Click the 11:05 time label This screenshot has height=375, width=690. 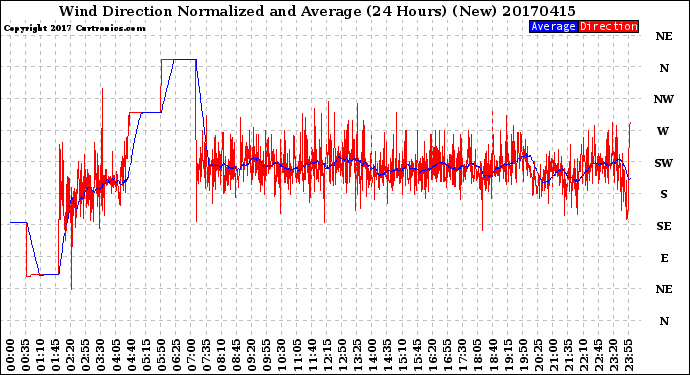click(x=297, y=355)
